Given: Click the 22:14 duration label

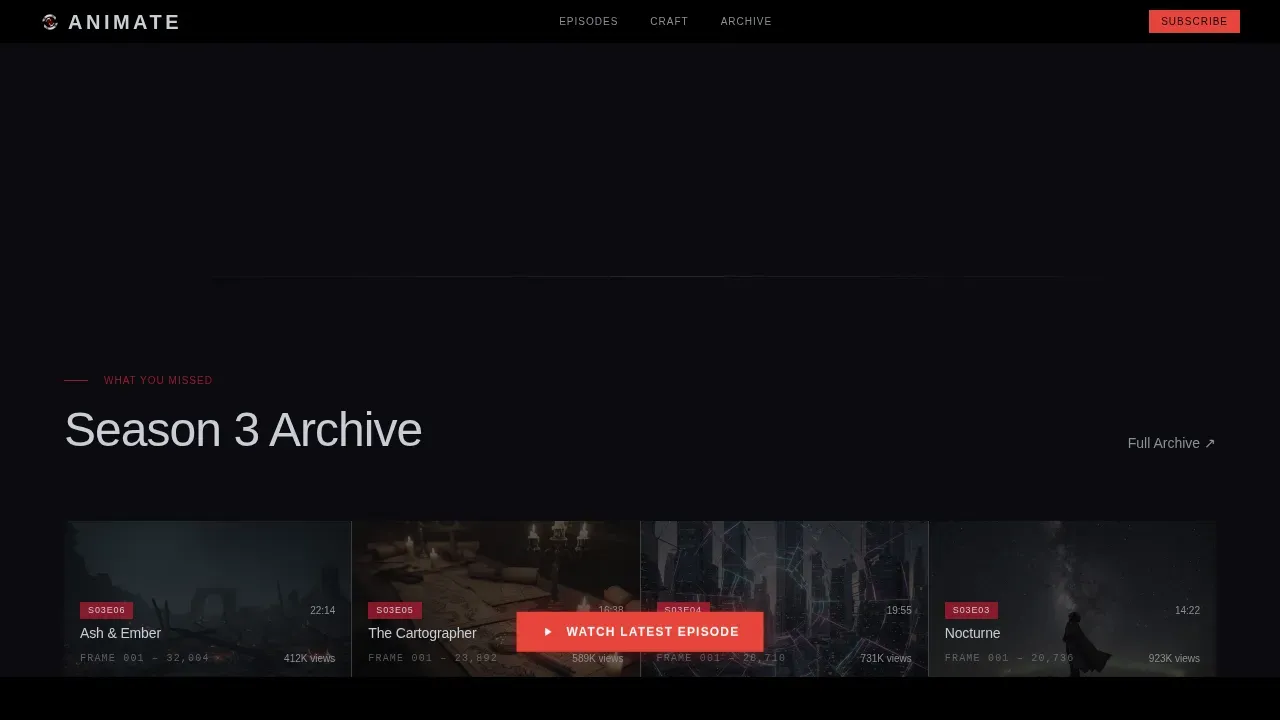Looking at the screenshot, I should tap(322, 610).
